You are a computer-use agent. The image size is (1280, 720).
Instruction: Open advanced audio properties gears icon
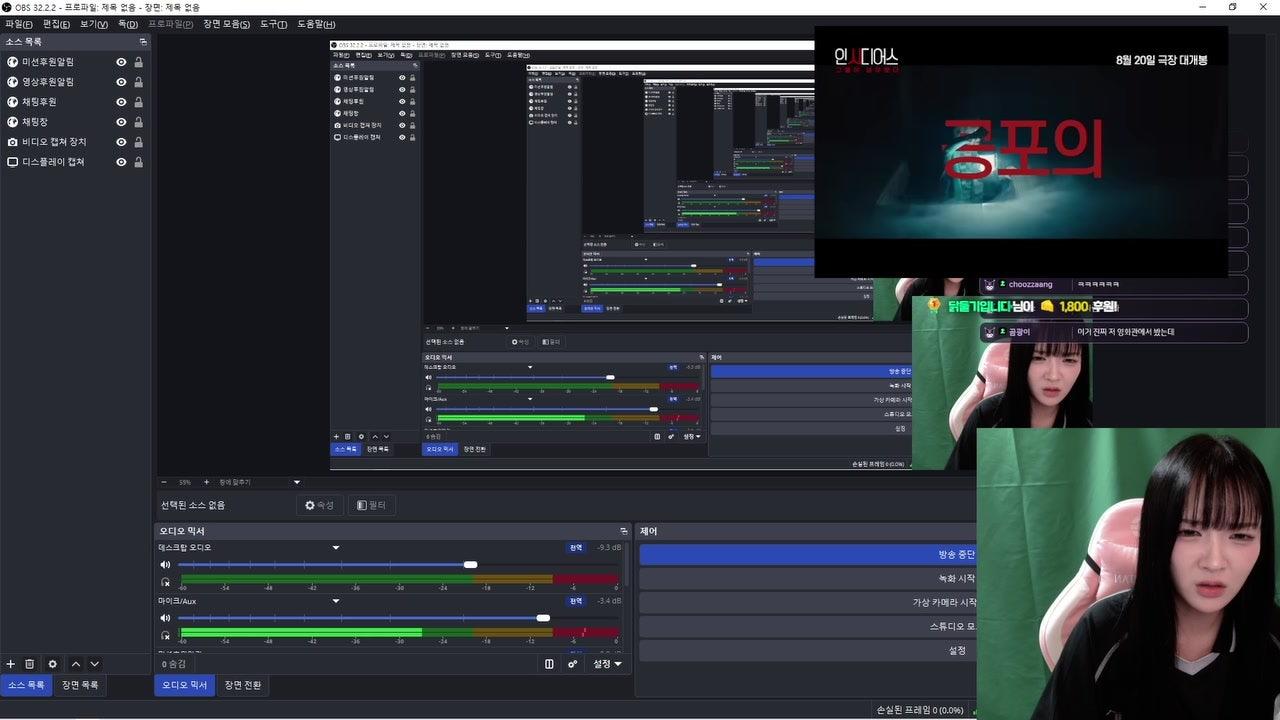coord(573,664)
